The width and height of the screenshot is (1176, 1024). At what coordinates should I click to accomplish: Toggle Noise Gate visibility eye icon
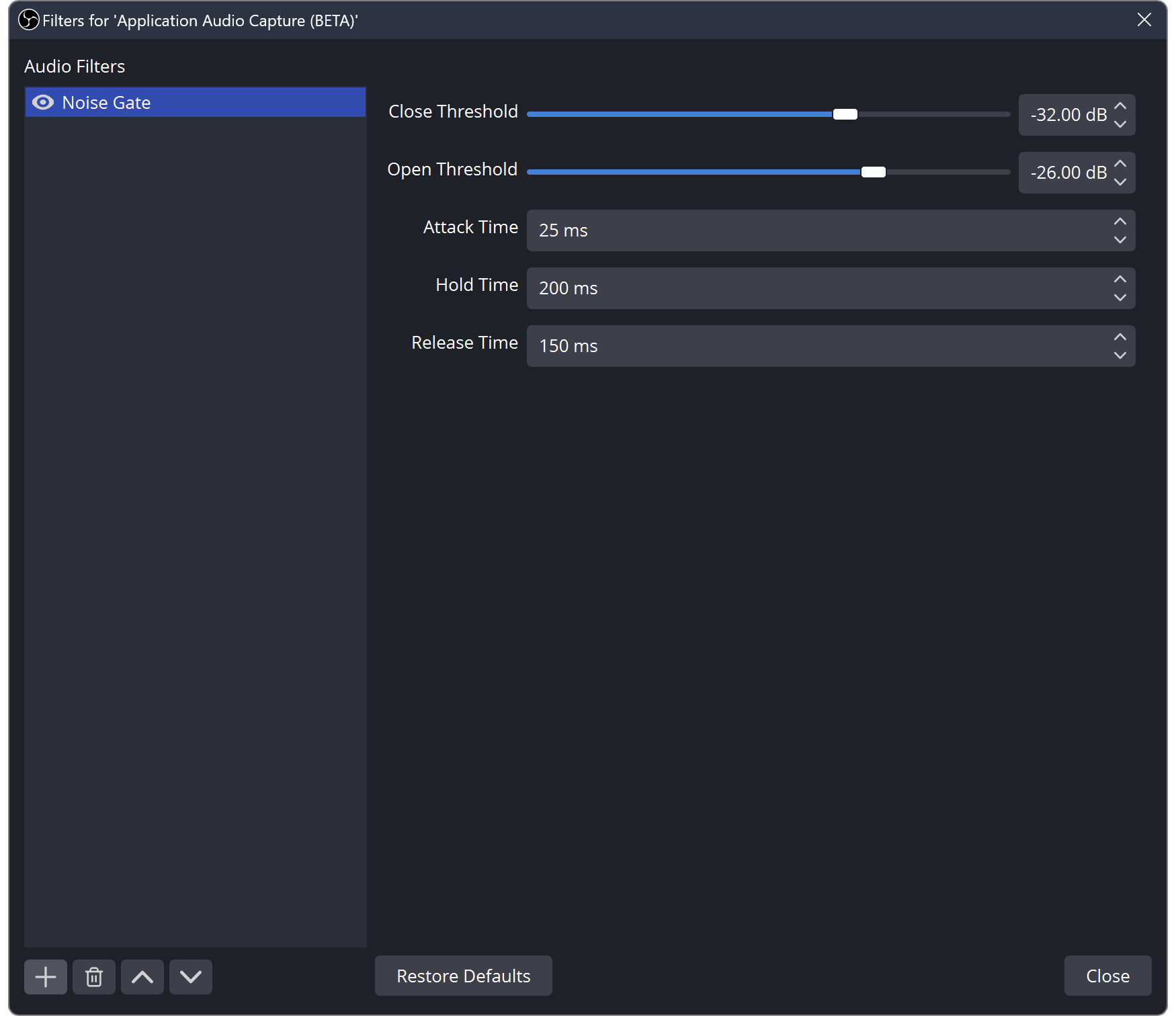43,102
